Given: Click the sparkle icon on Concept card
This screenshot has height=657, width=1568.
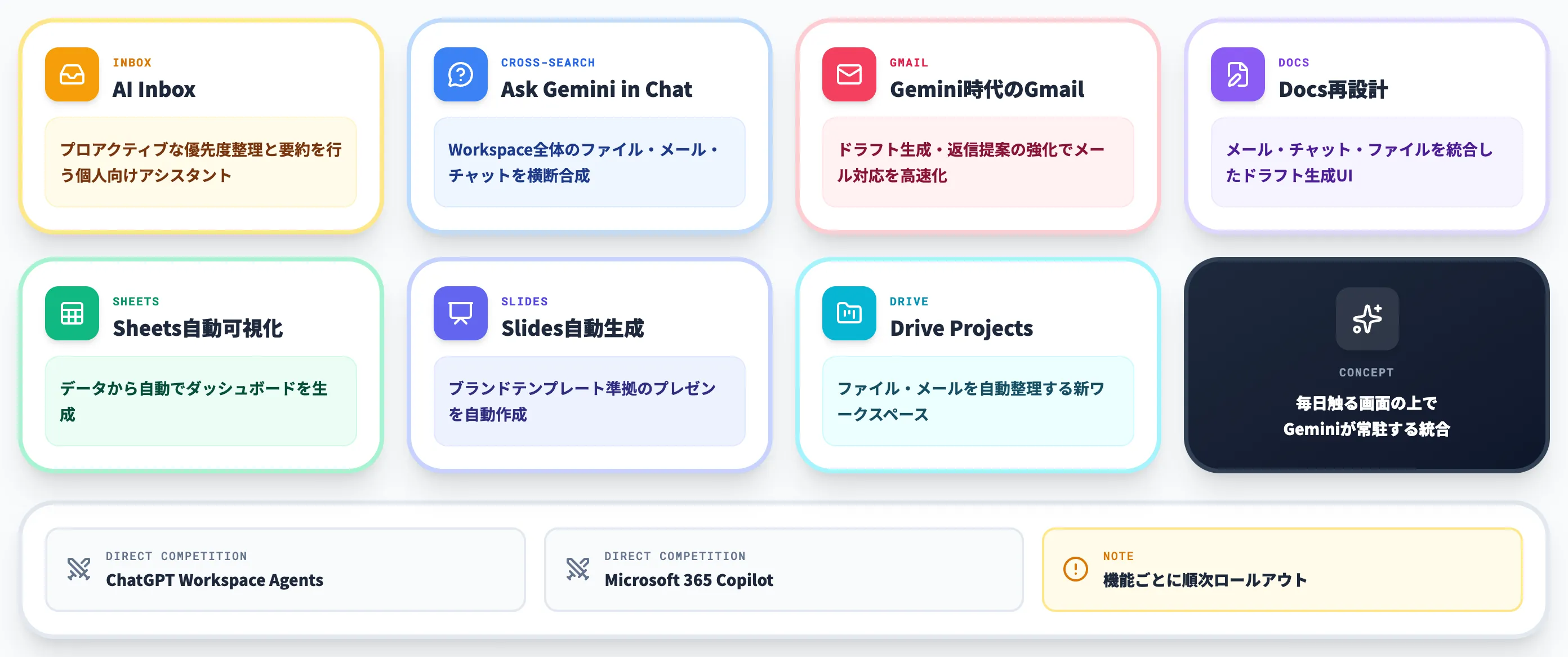Looking at the screenshot, I should pos(1366,318).
